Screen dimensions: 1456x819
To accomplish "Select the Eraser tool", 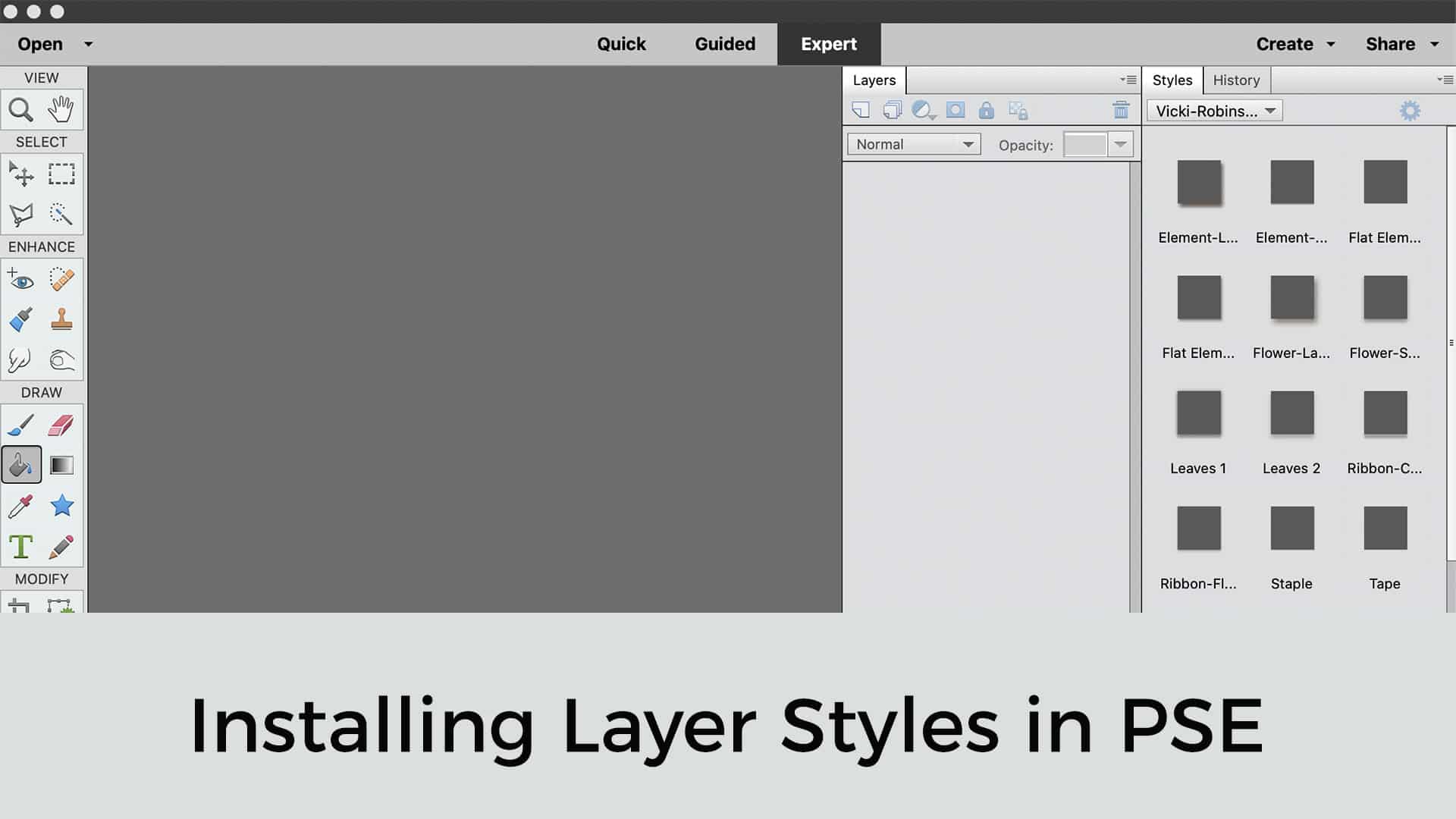I will (x=61, y=425).
